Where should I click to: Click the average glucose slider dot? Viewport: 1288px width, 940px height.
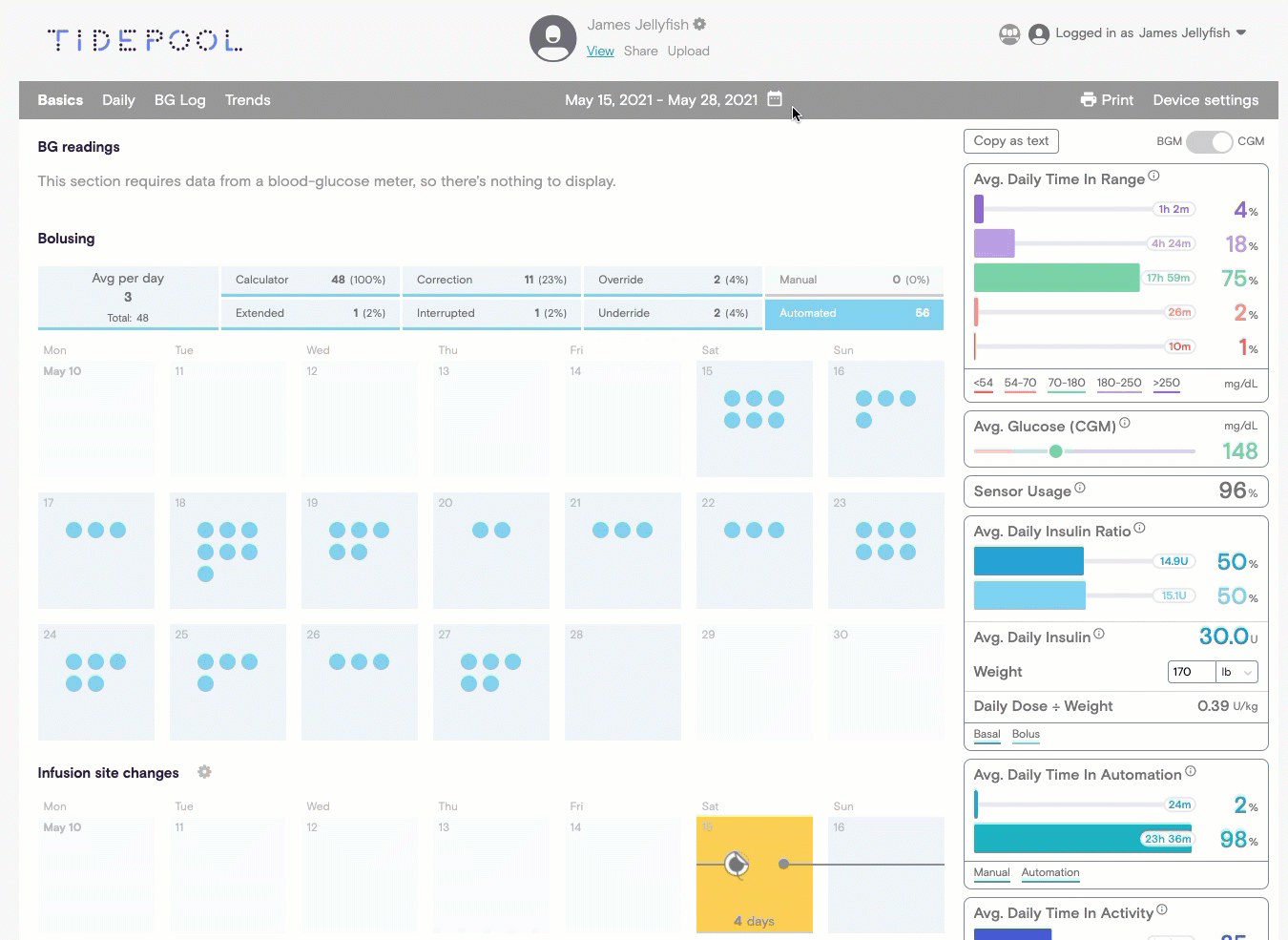(1056, 451)
